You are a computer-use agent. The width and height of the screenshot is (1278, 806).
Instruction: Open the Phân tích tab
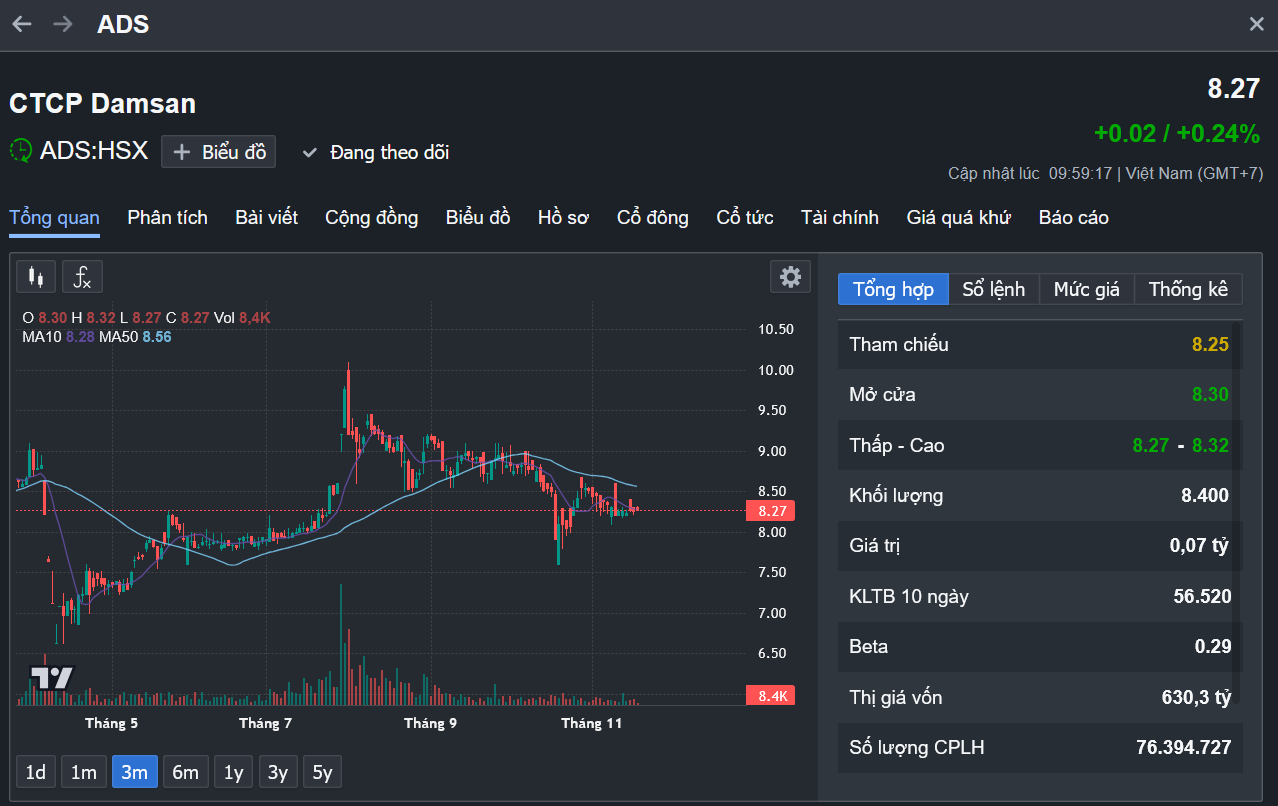(167, 217)
